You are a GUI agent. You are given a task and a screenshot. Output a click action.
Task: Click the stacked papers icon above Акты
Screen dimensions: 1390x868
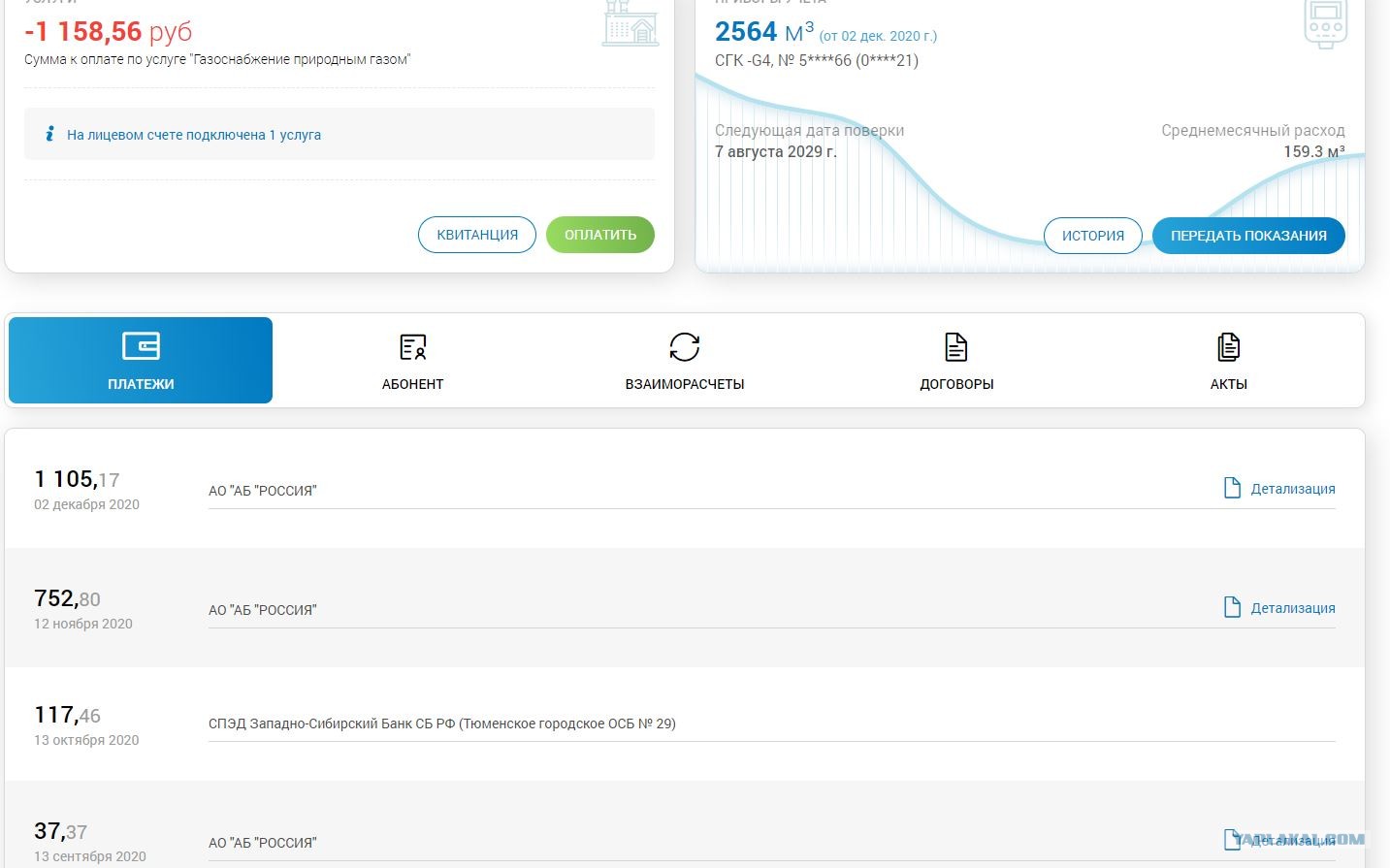tap(1228, 346)
